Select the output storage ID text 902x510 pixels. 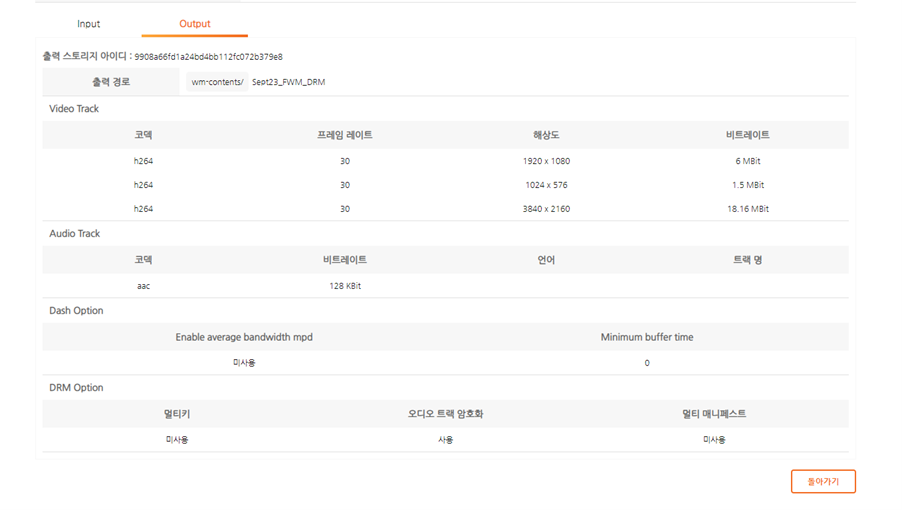pyautogui.click(x=208, y=57)
